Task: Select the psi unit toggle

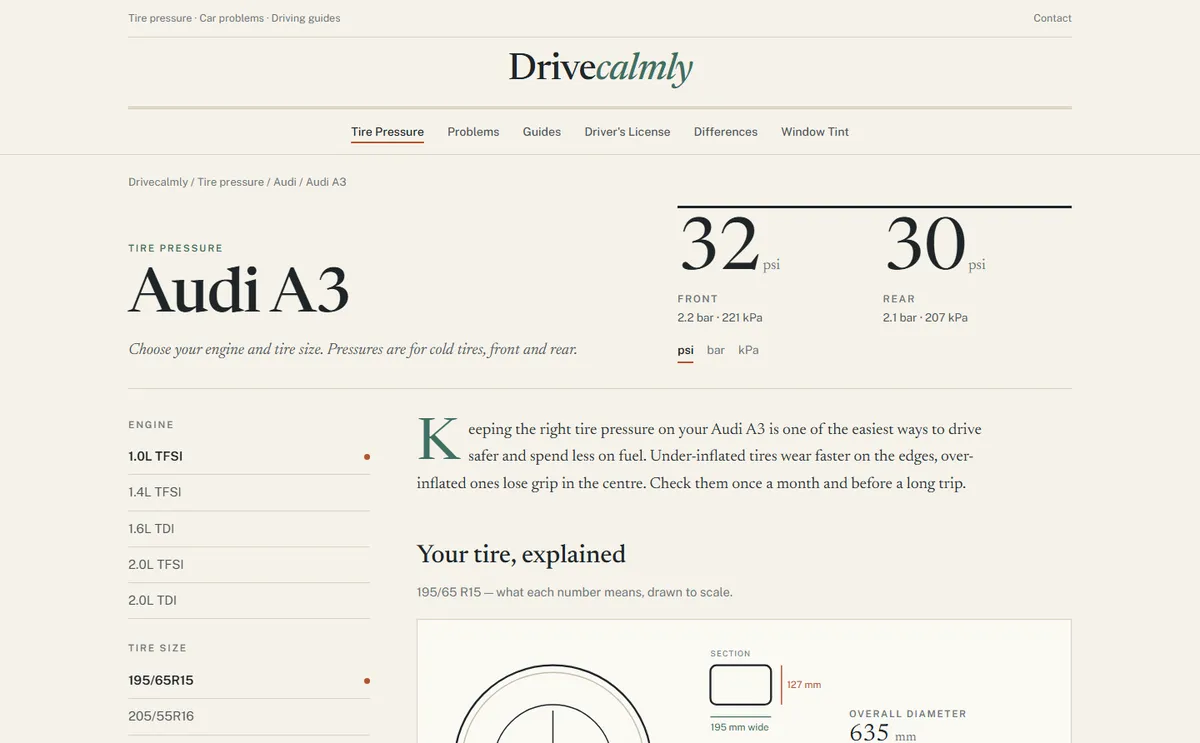Action: coord(685,351)
